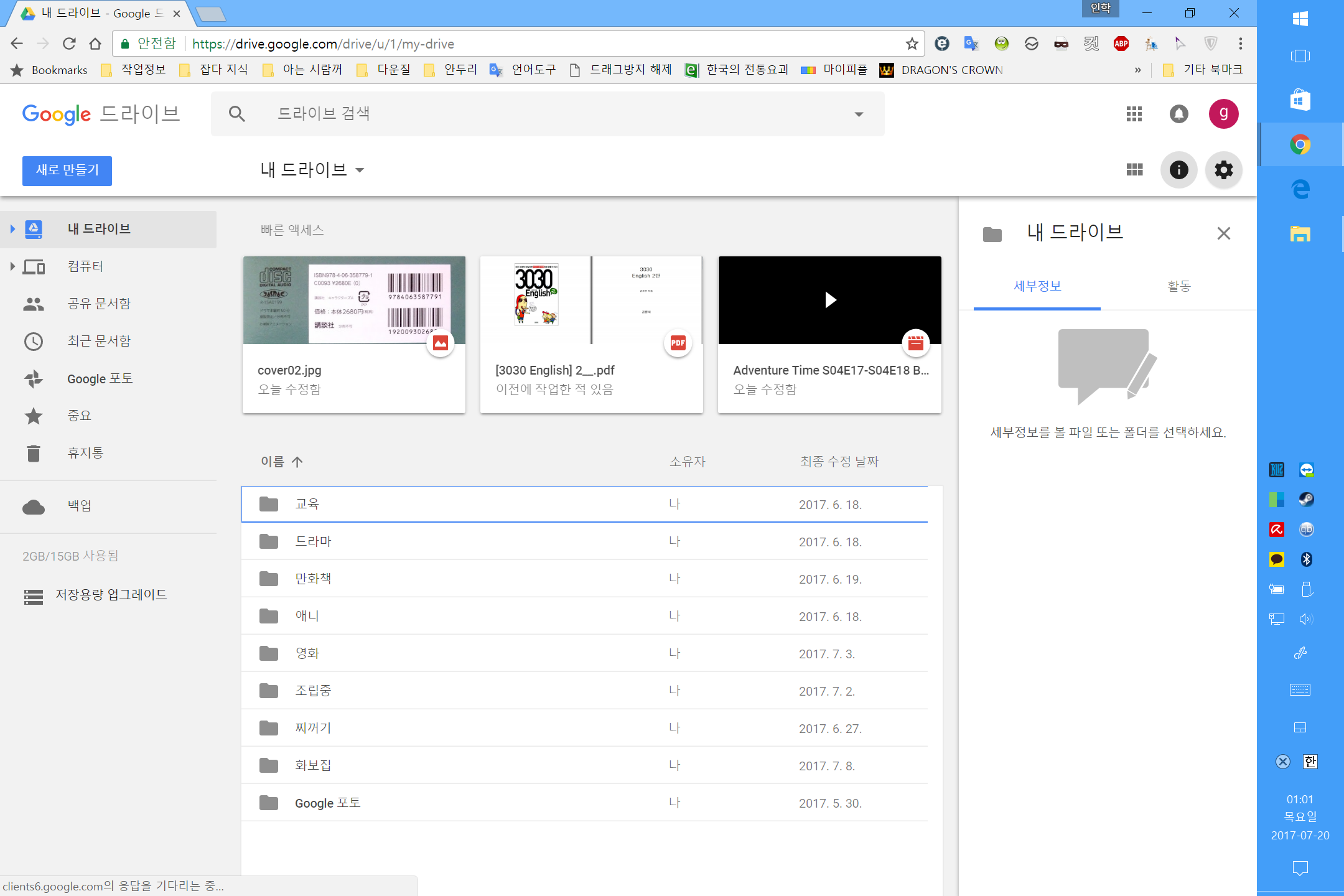1344x896 pixels.
Task: Open the [3030 English] pdf thumbnail
Action: coord(591,300)
